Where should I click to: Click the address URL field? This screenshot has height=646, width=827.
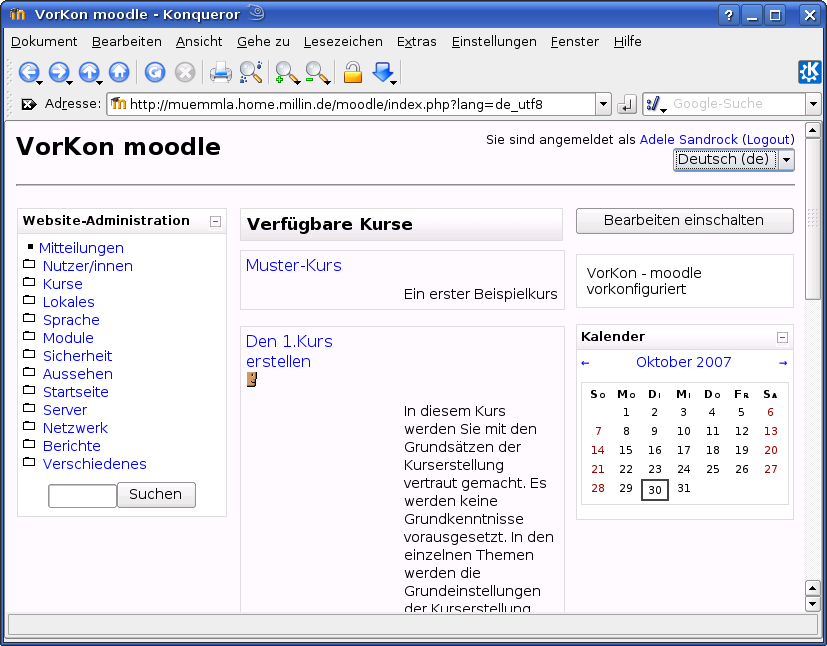pyautogui.click(x=351, y=104)
